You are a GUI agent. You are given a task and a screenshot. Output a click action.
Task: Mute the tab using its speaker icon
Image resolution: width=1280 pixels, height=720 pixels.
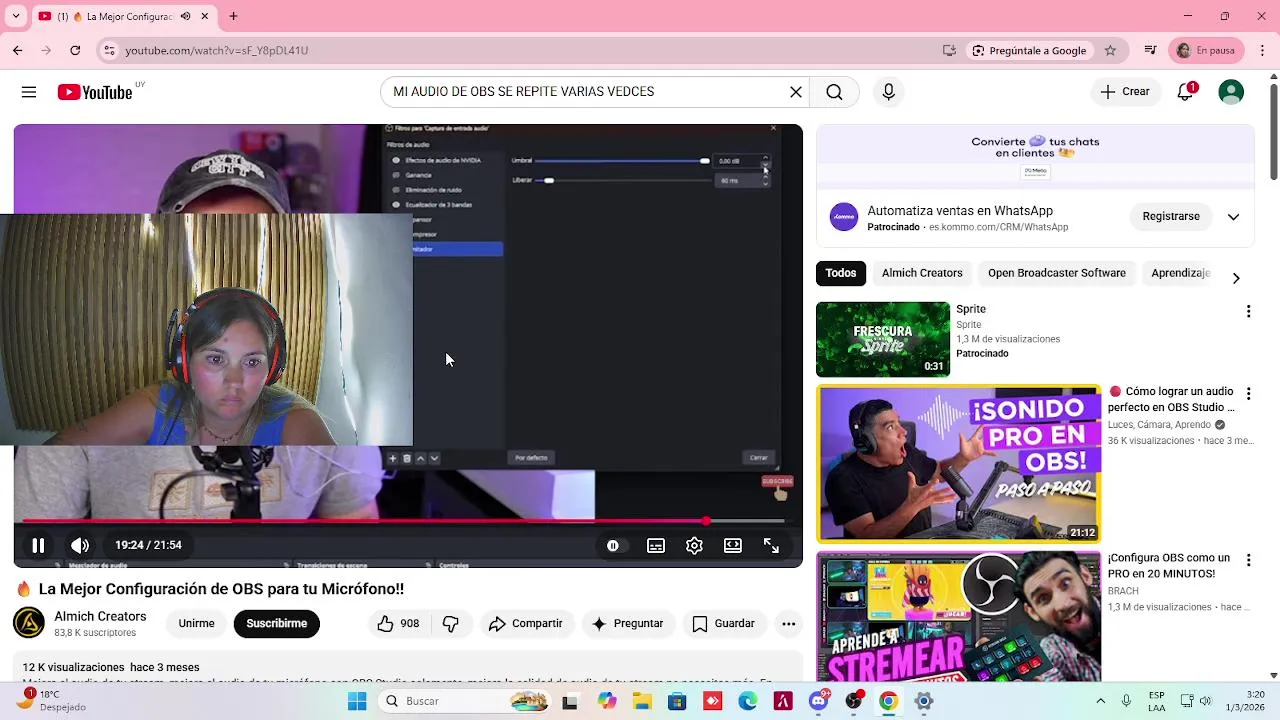click(x=185, y=16)
